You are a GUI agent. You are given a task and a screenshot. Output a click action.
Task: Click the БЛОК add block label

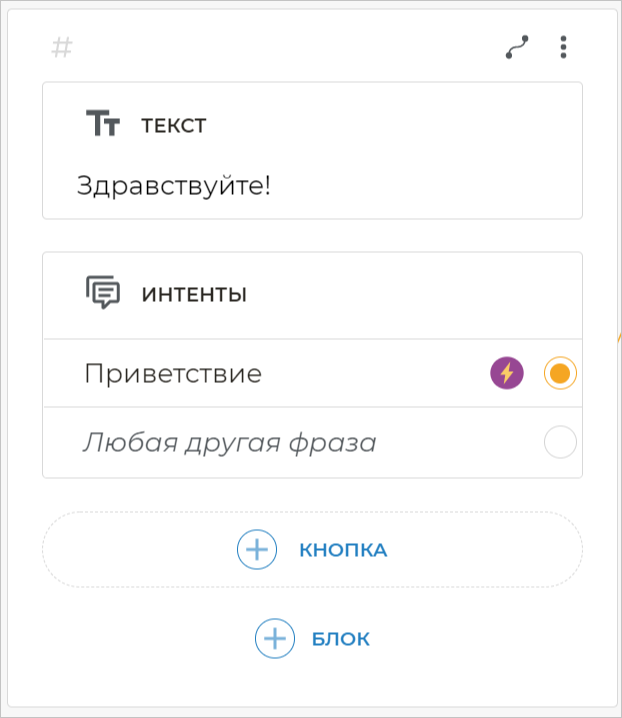[341, 639]
